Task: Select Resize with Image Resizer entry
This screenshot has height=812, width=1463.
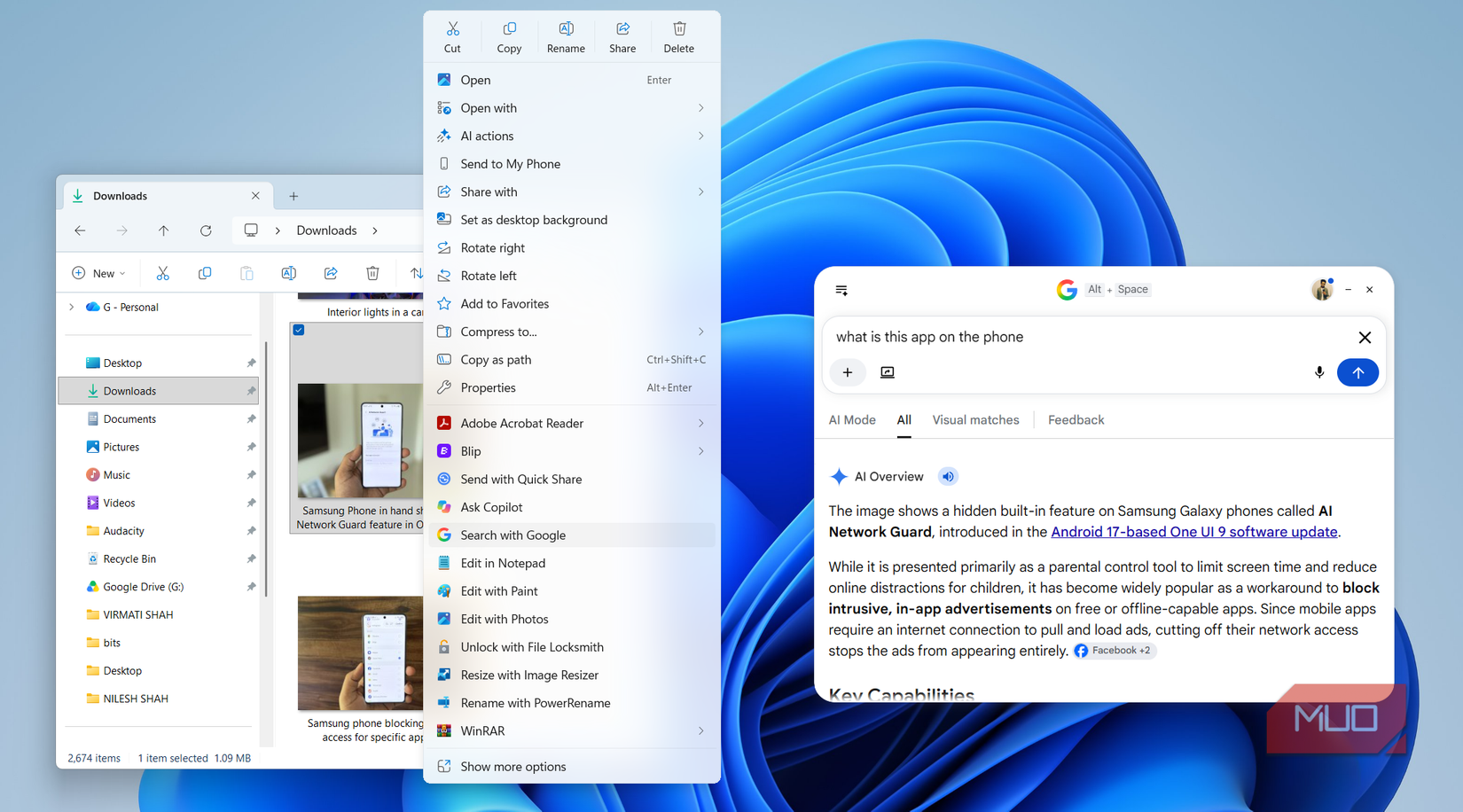Action: (572, 675)
